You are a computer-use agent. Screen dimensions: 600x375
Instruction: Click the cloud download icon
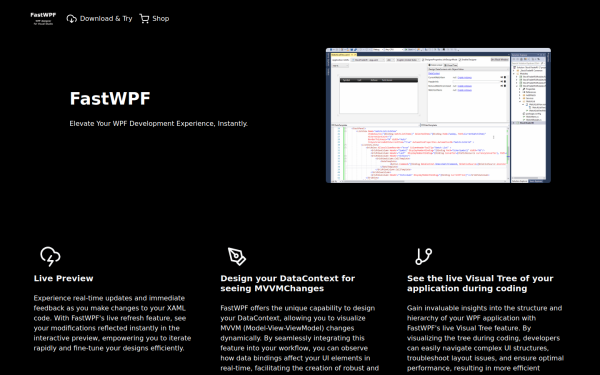click(72, 19)
